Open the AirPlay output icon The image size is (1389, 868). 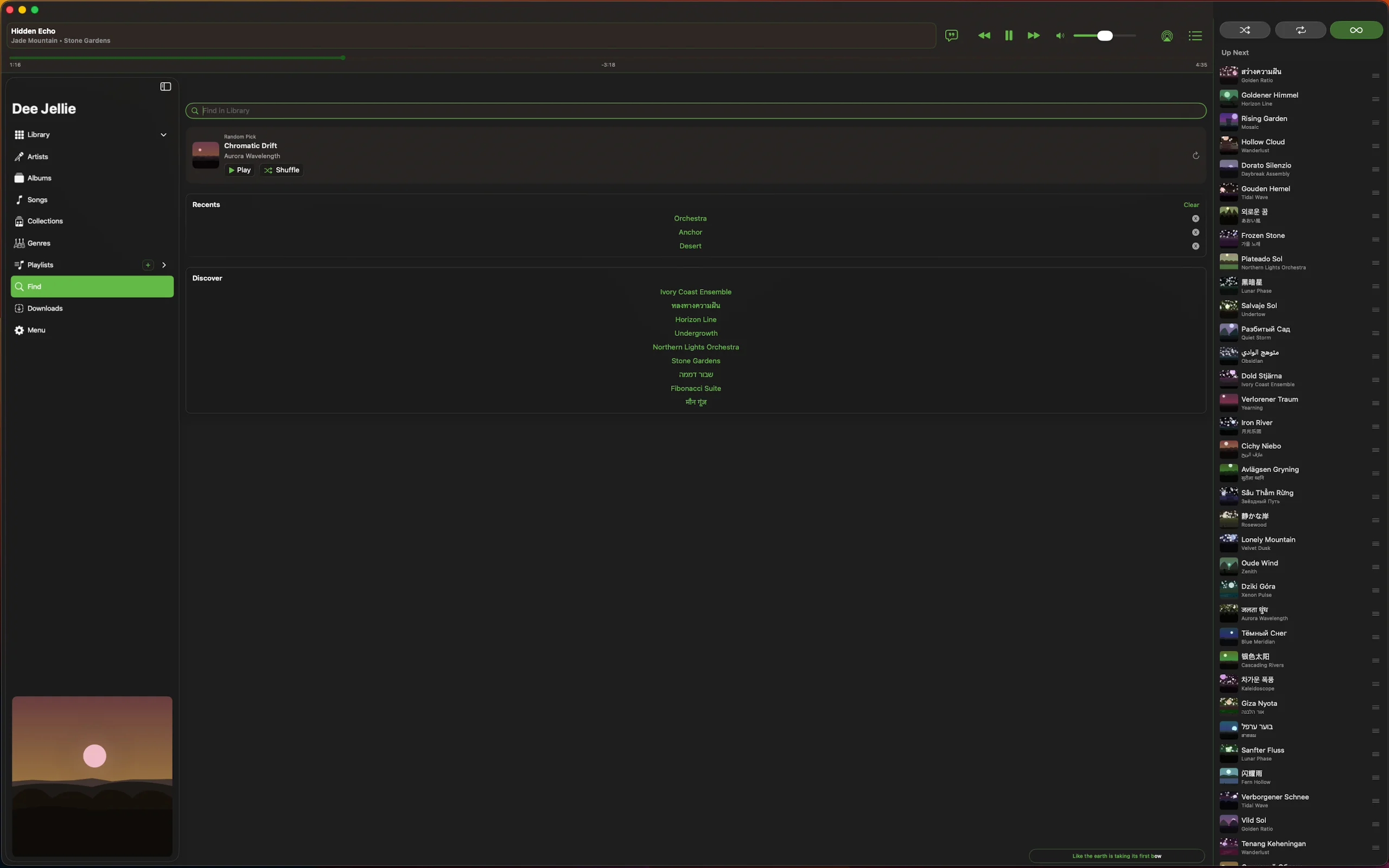point(1167,36)
